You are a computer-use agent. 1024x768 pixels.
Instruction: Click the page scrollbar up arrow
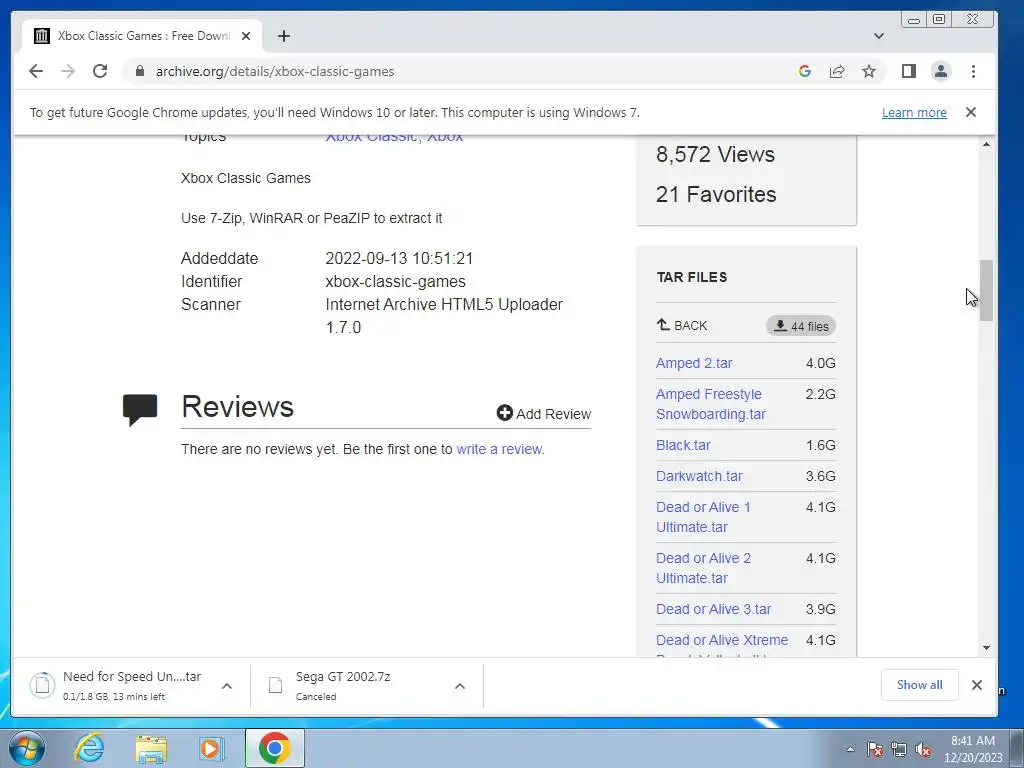(x=986, y=144)
